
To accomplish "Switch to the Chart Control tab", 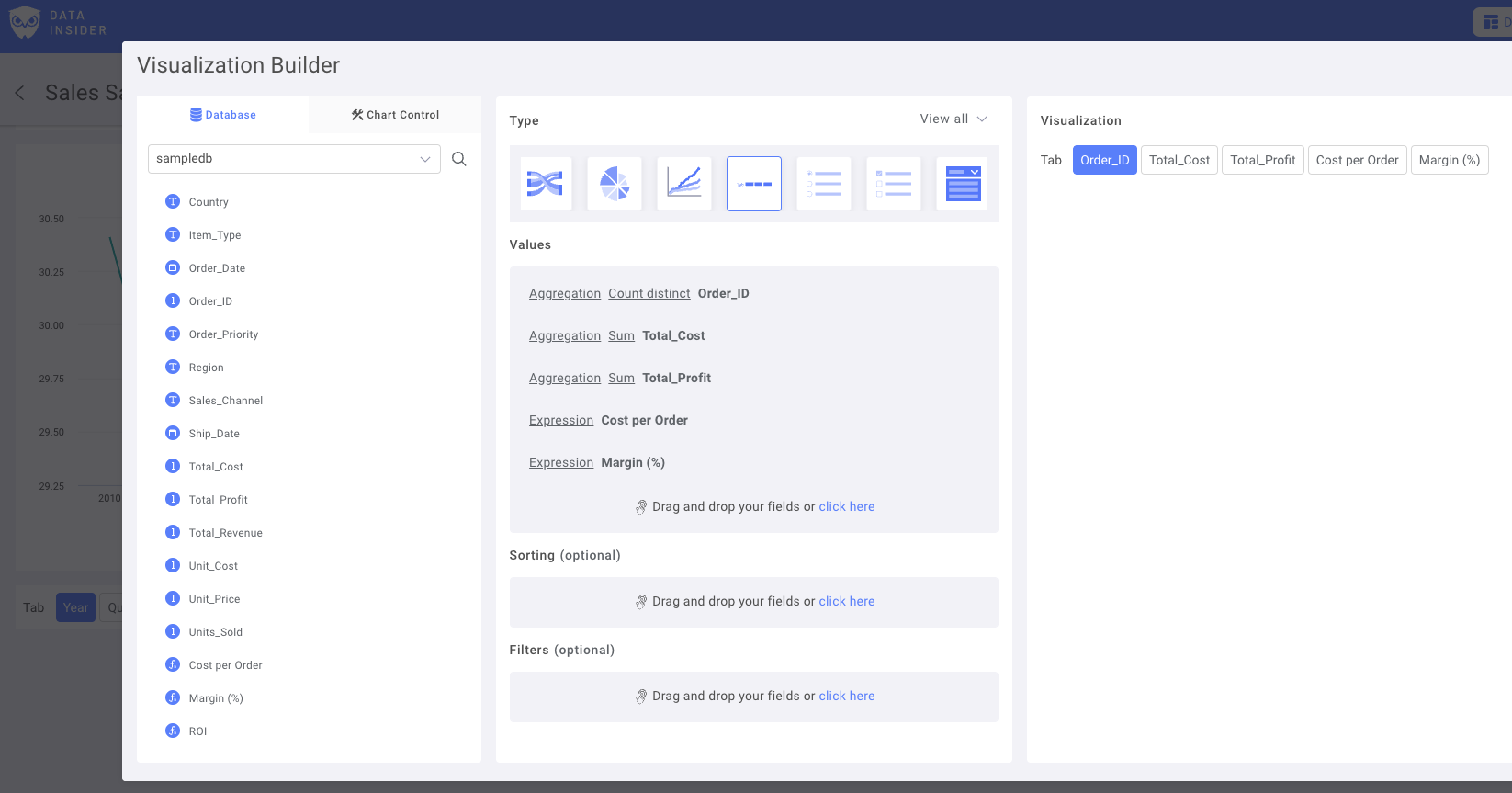I will [x=395, y=115].
